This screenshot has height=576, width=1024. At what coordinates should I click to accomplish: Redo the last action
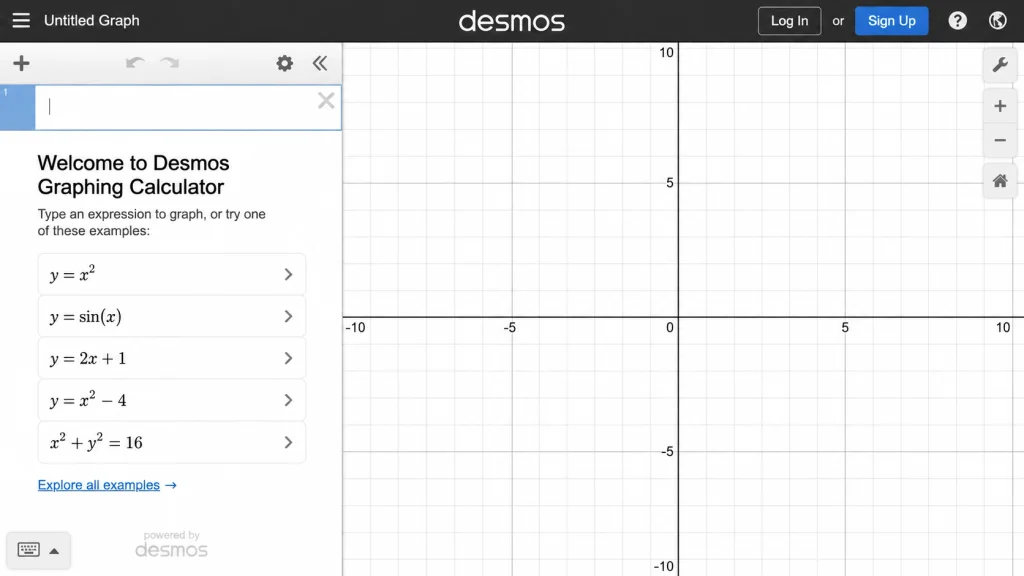point(170,63)
